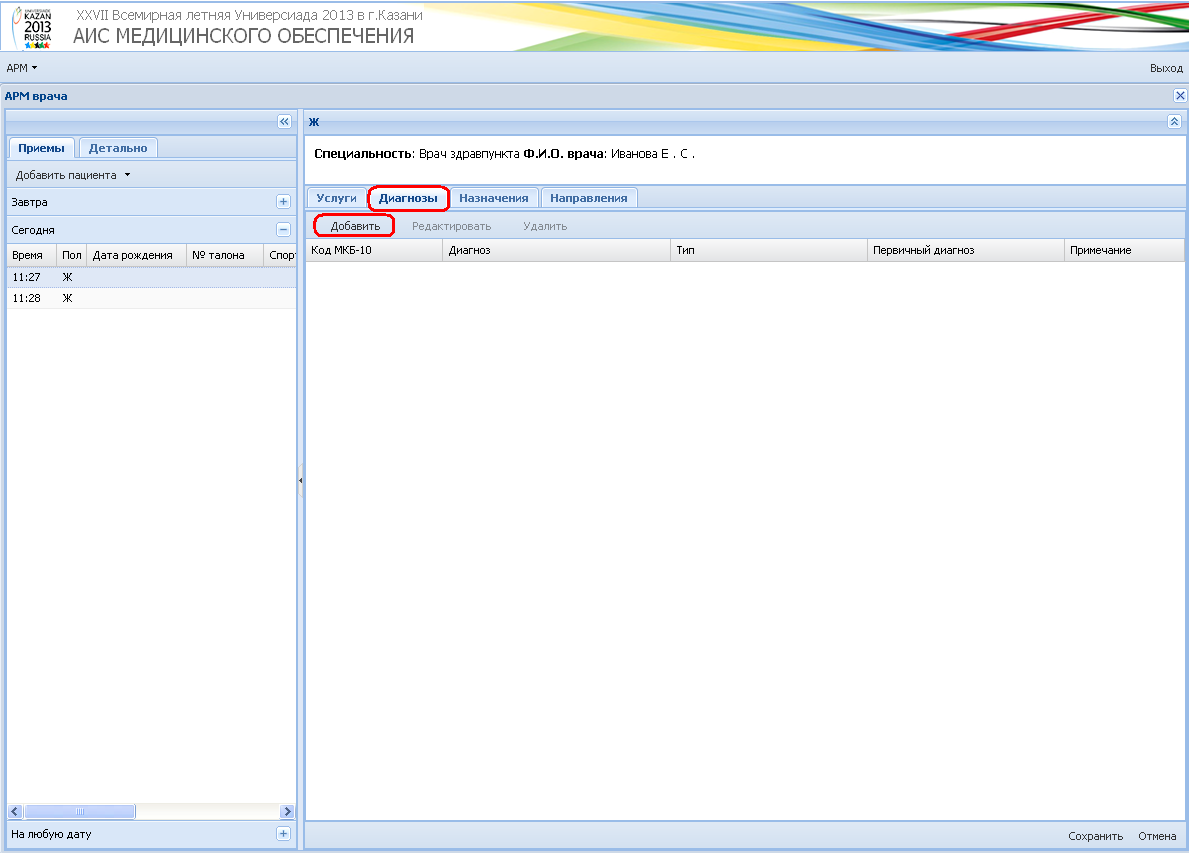The height and width of the screenshot is (853, 1189).
Task: Sort by Тип column header
Action: [769, 250]
